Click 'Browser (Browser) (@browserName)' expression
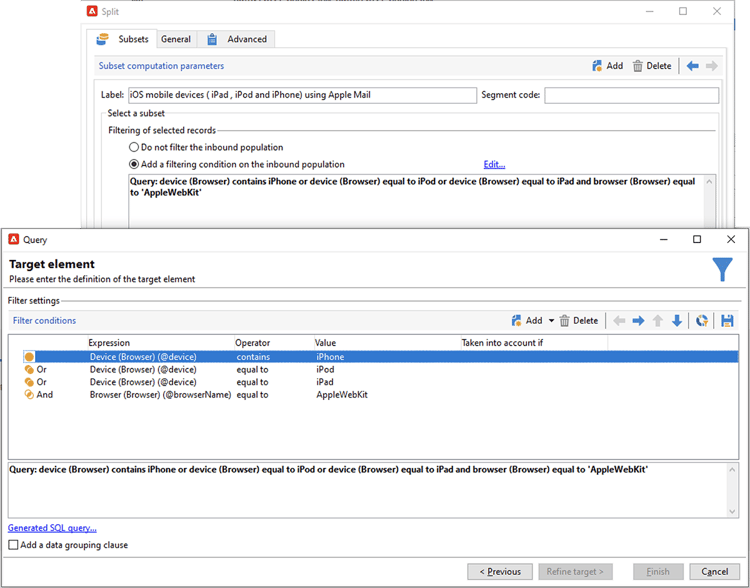This screenshot has height=588, width=750. click(161, 395)
